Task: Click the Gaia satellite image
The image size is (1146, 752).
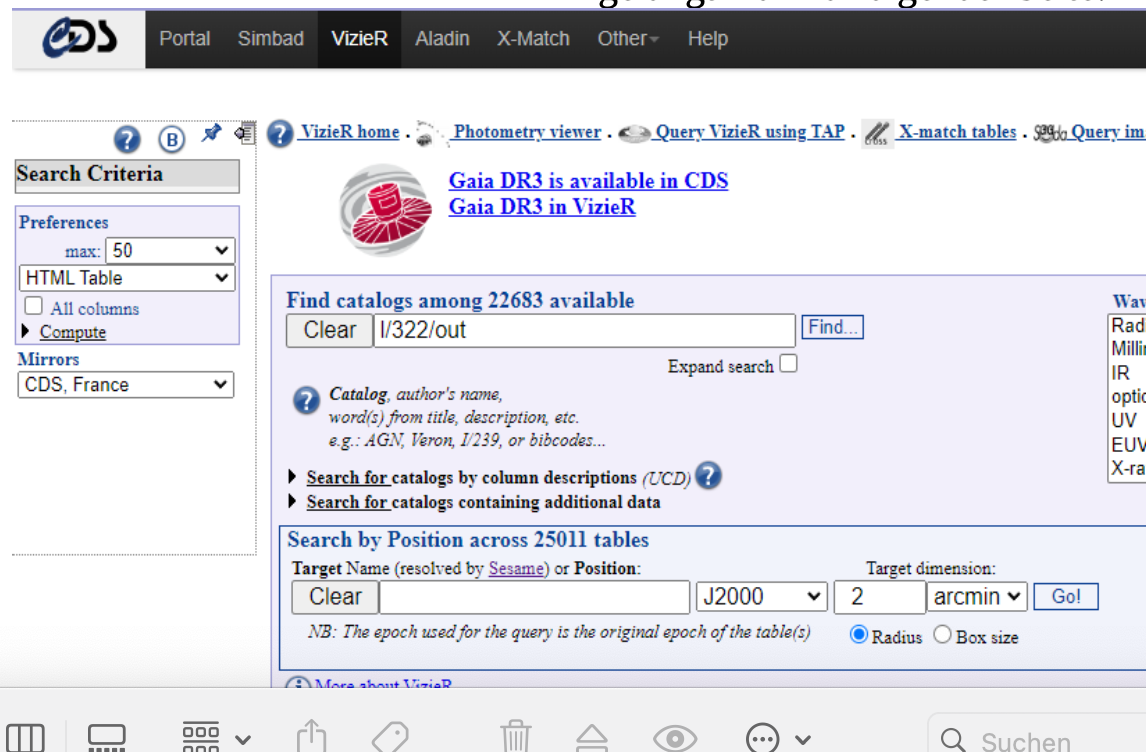Action: (386, 210)
